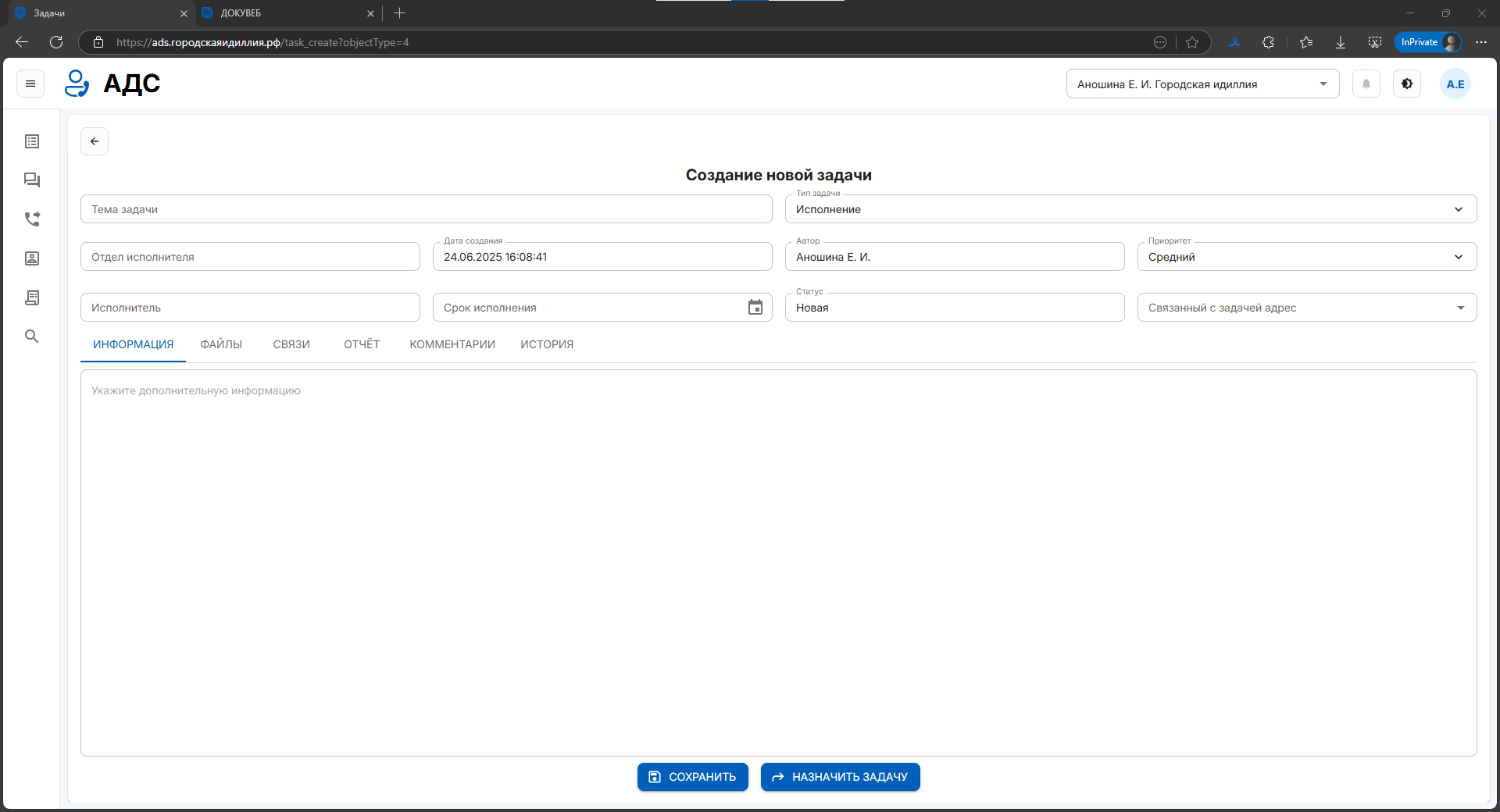Screen dimensions: 1500x812
Task: Click the АДС logo icon
Action: (77, 84)
